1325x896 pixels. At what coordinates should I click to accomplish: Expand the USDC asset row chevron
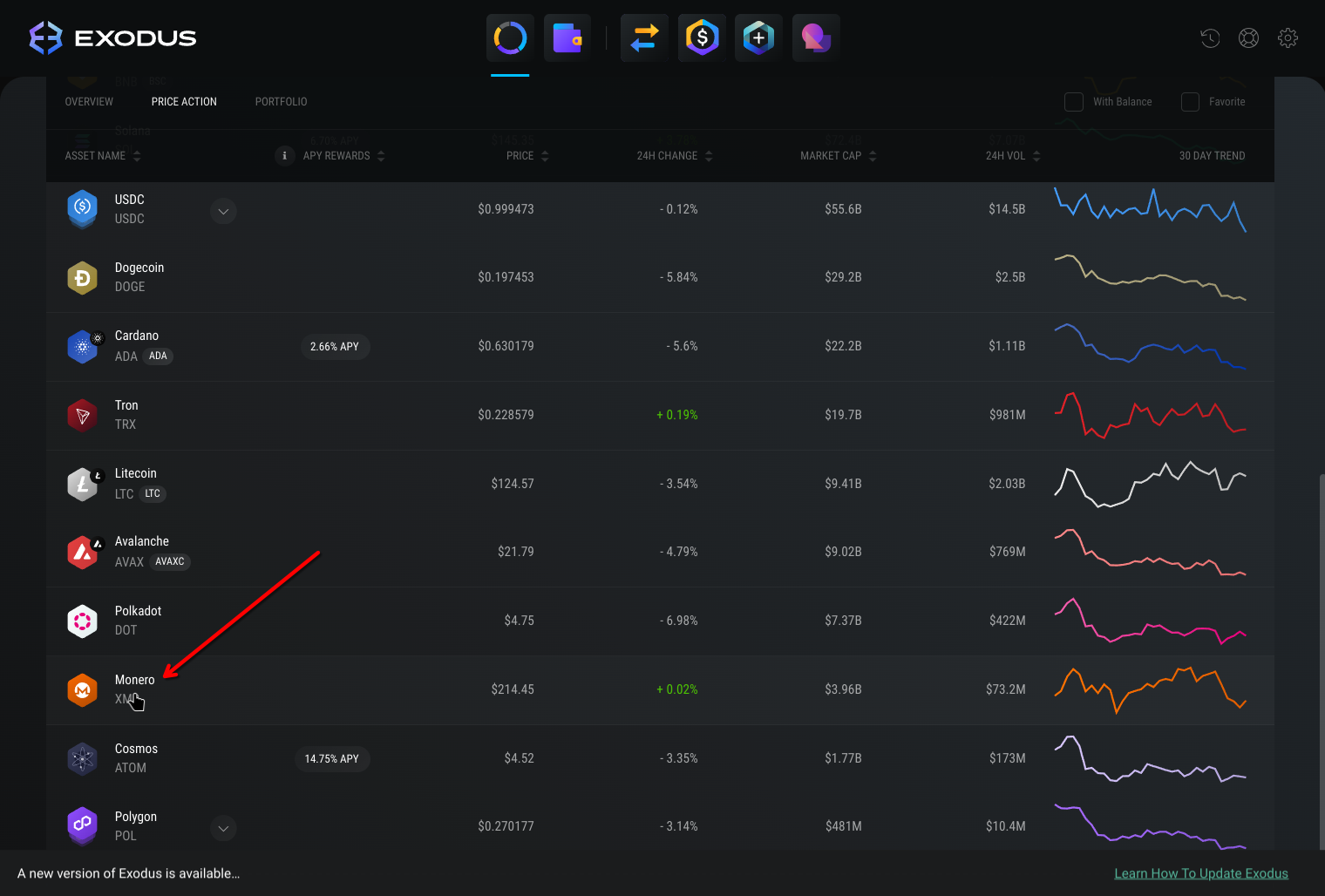coord(223,212)
